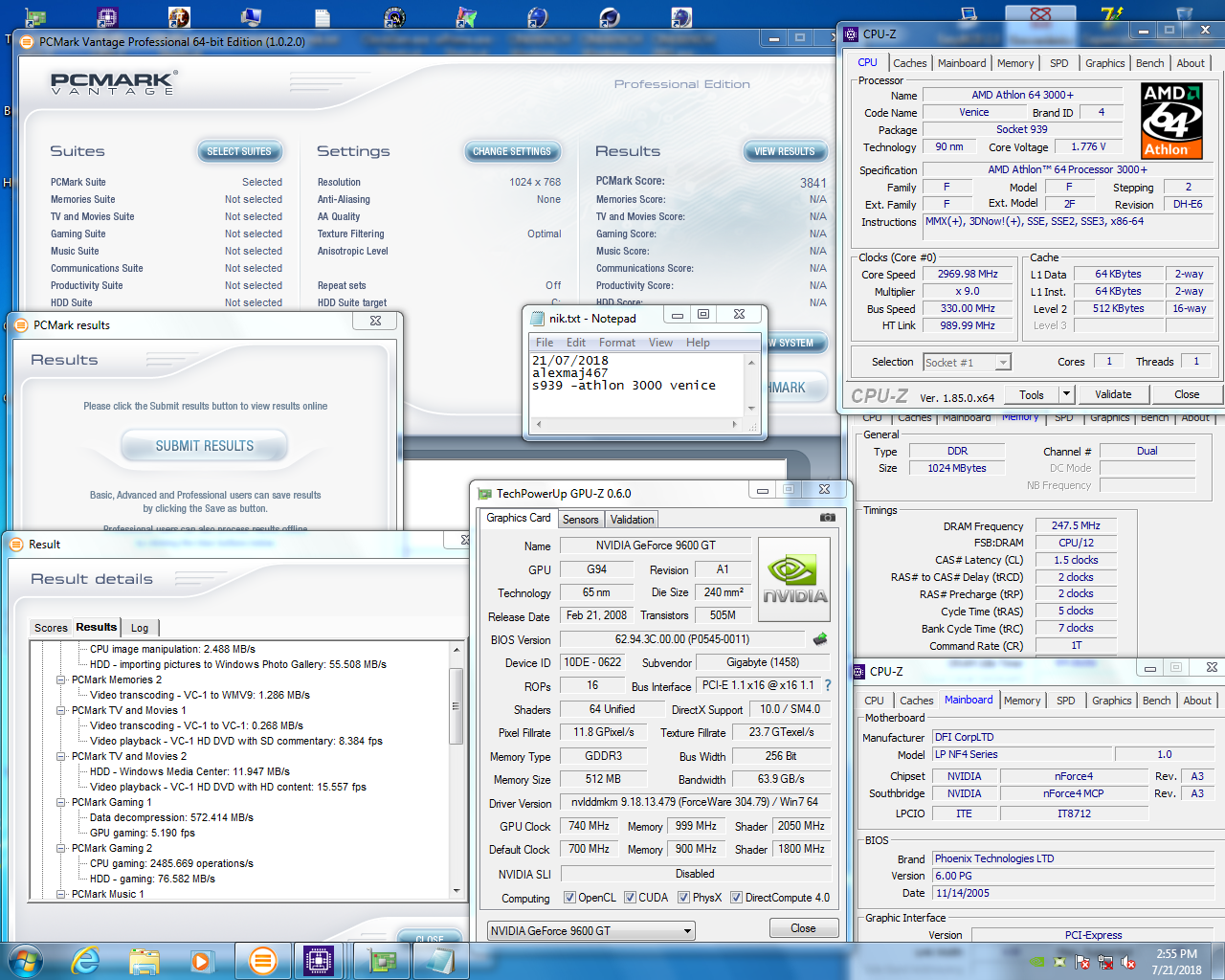Open the recycle bin desktop icon
Screen dimensions: 1225x980
1184,13
